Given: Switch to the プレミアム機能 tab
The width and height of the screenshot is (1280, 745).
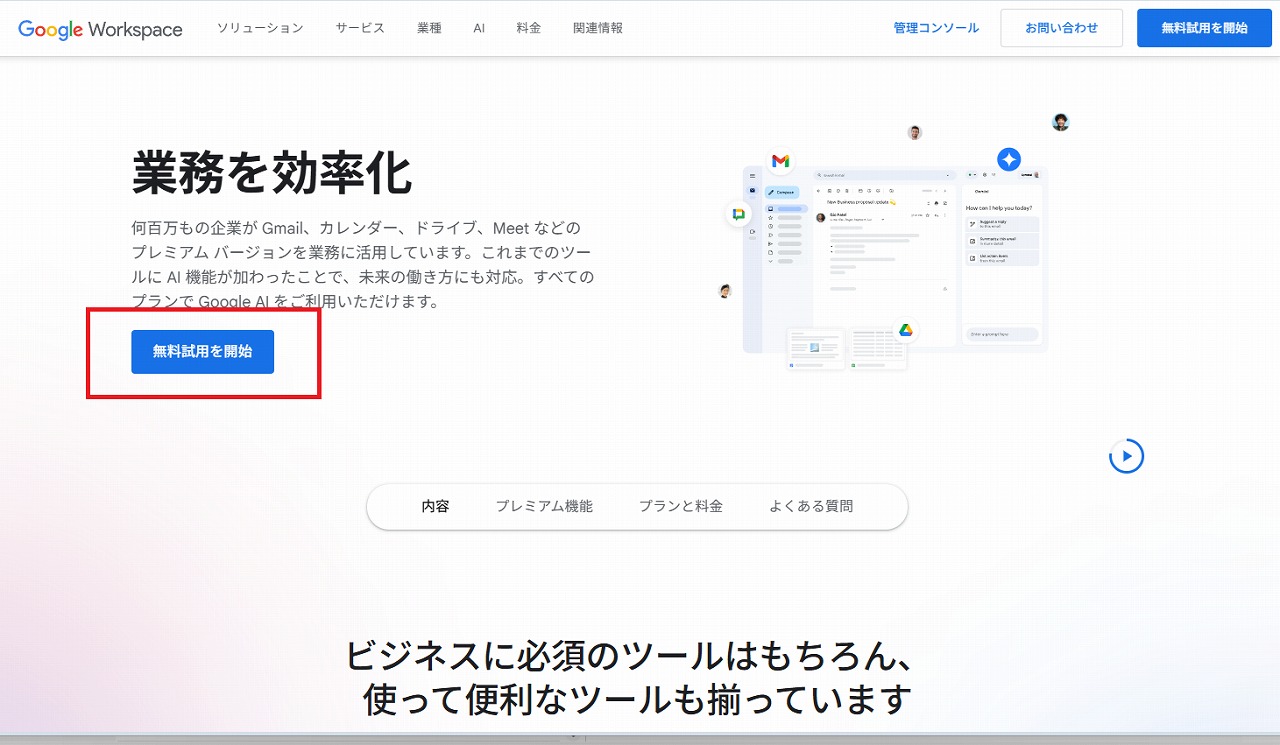Looking at the screenshot, I should (x=544, y=506).
